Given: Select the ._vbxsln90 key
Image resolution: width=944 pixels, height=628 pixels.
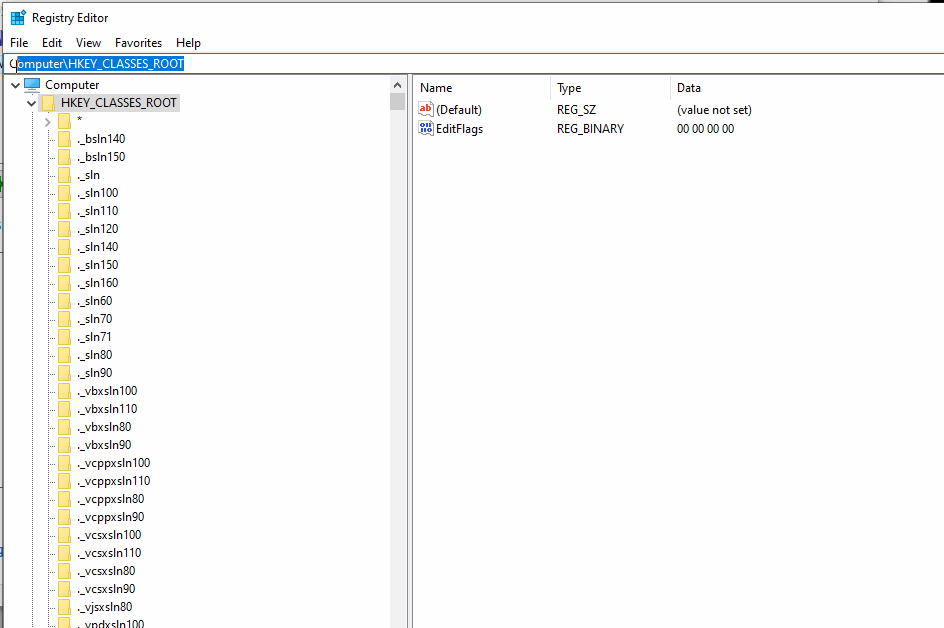Looking at the screenshot, I should tap(104, 445).
